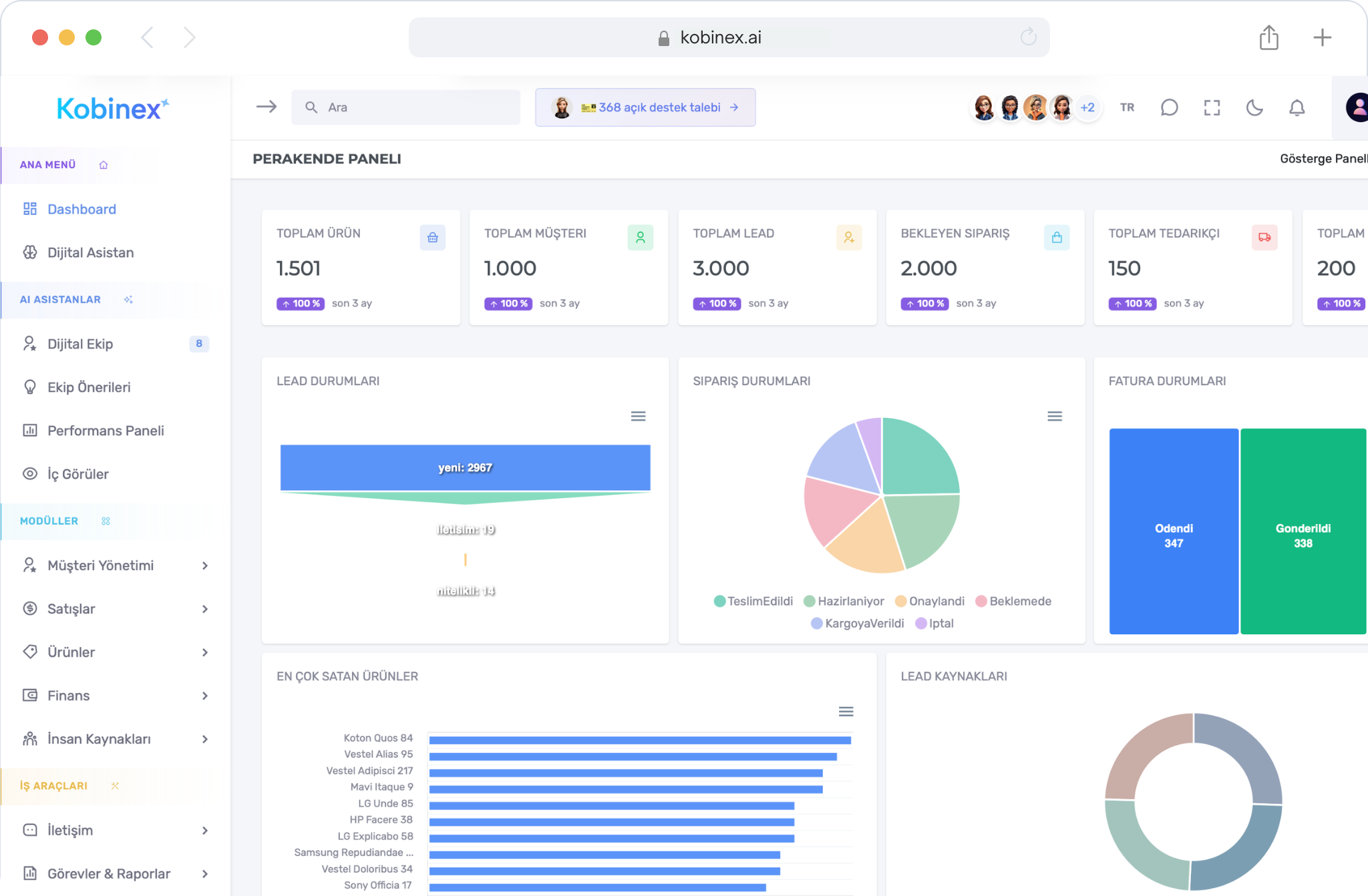Toggle TeslimEdildi legend series
The height and width of the screenshot is (896, 1368).
(x=753, y=602)
